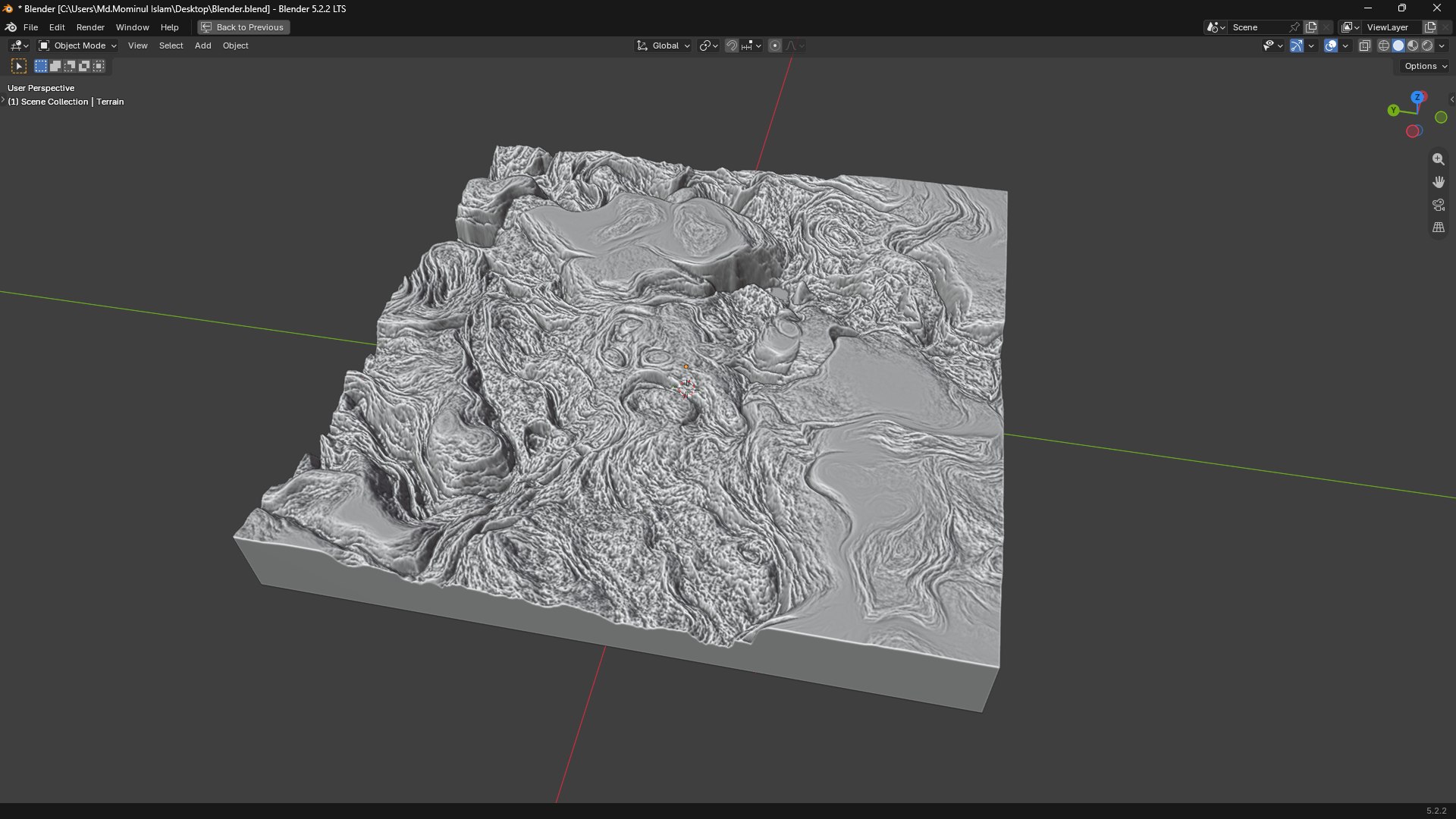Open the pivot point dropdown
The height and width of the screenshot is (819, 1456).
click(x=708, y=46)
